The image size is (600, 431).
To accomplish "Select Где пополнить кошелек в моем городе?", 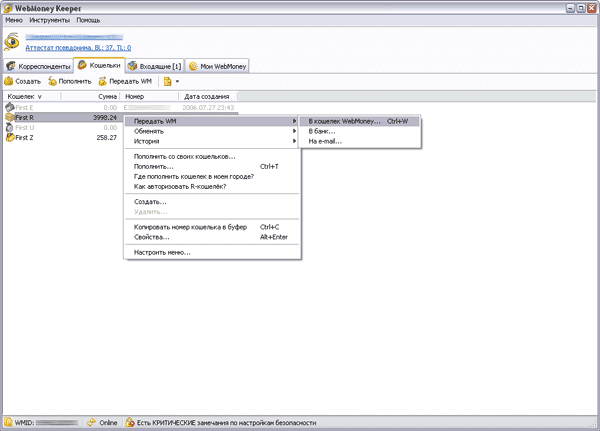I will click(212, 176).
